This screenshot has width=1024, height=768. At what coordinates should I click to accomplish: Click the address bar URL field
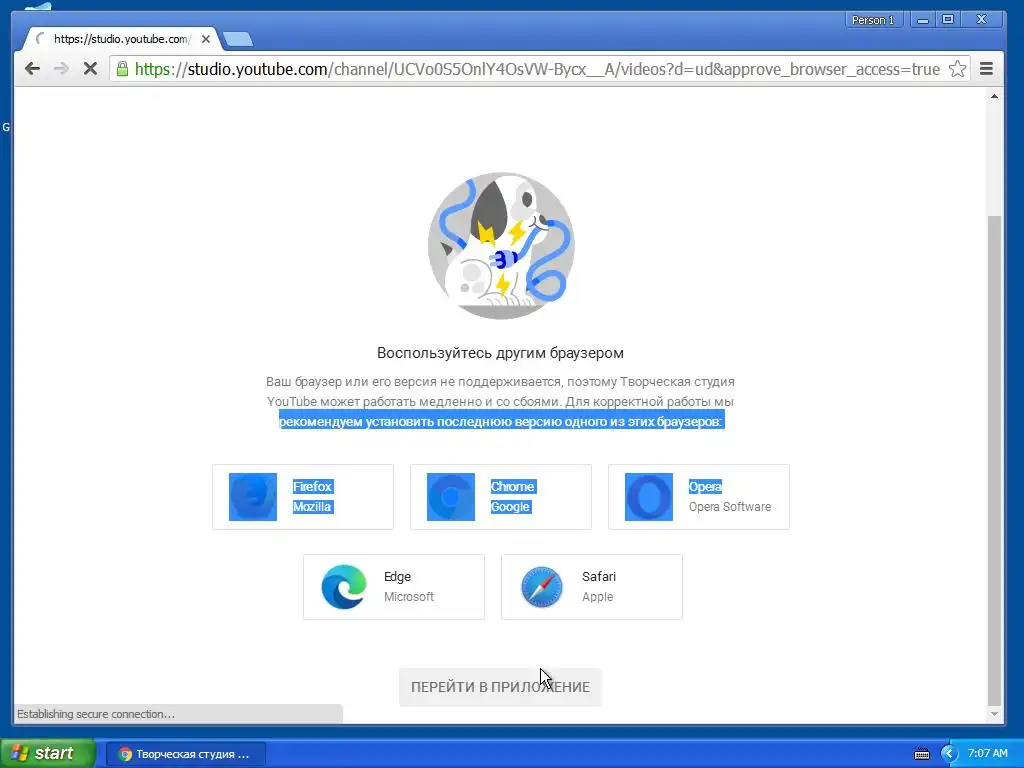[537, 69]
